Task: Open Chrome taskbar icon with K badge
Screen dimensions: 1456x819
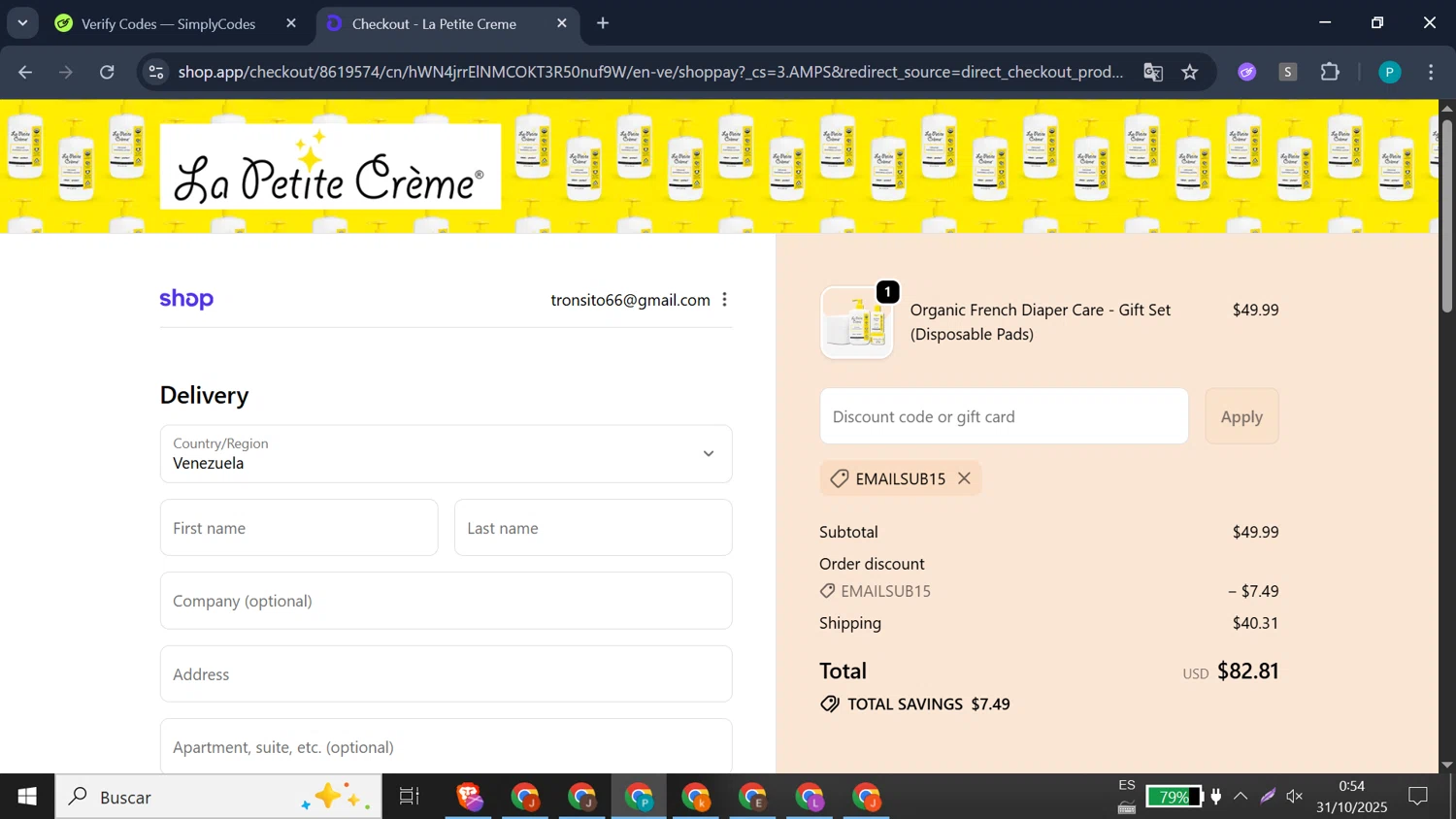Action: pyautogui.click(x=696, y=797)
